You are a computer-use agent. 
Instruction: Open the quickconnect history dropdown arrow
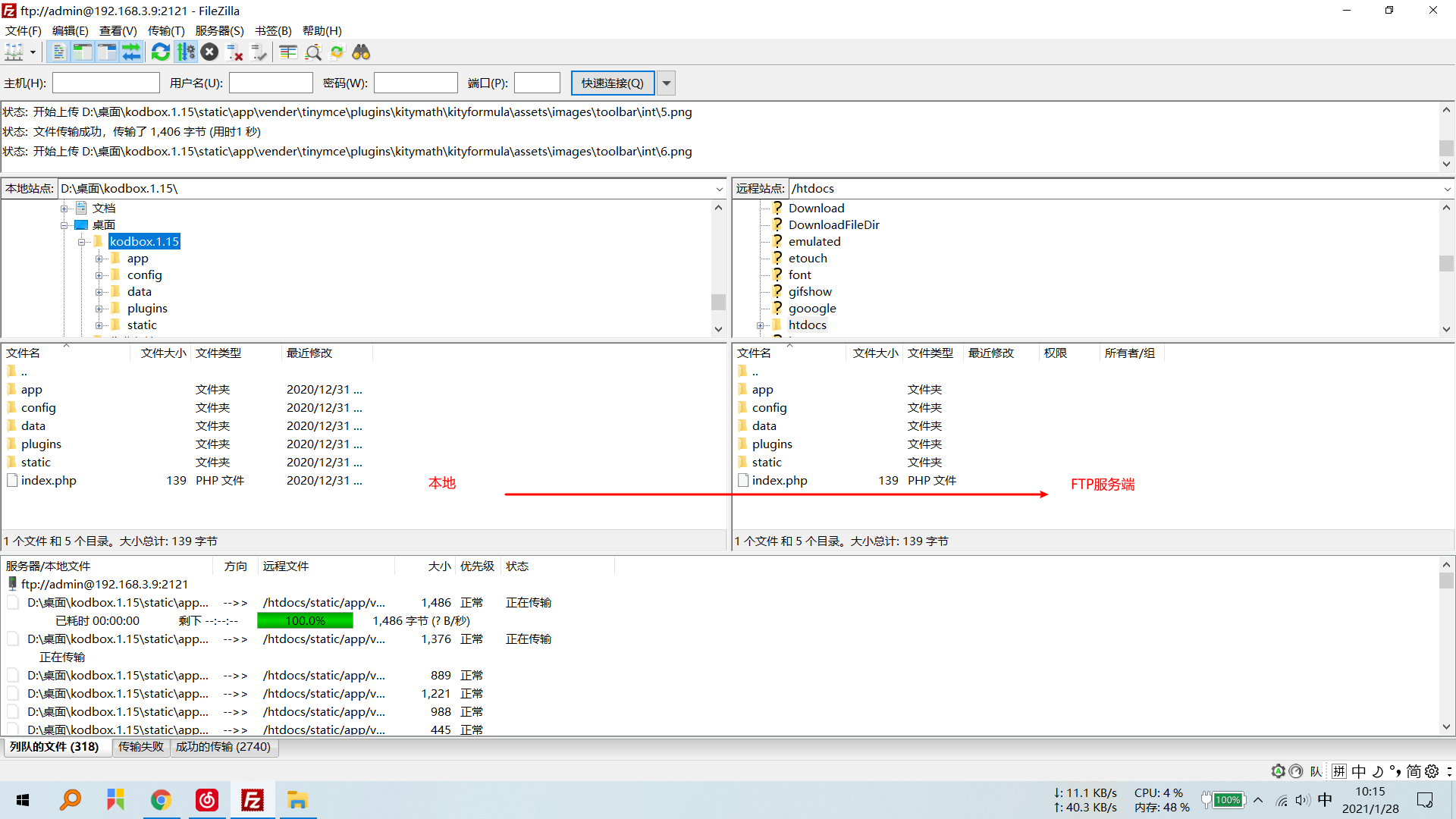click(667, 83)
